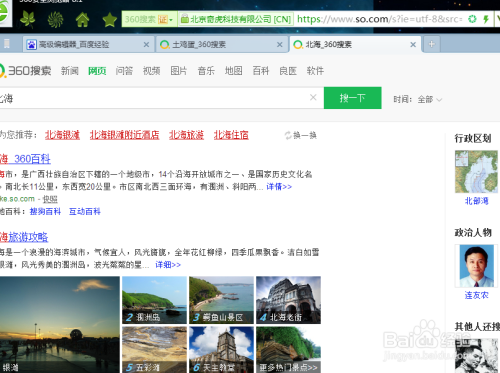Screen dimensions: 500x373
Task: Open the 问答 search category
Action: (x=124, y=71)
